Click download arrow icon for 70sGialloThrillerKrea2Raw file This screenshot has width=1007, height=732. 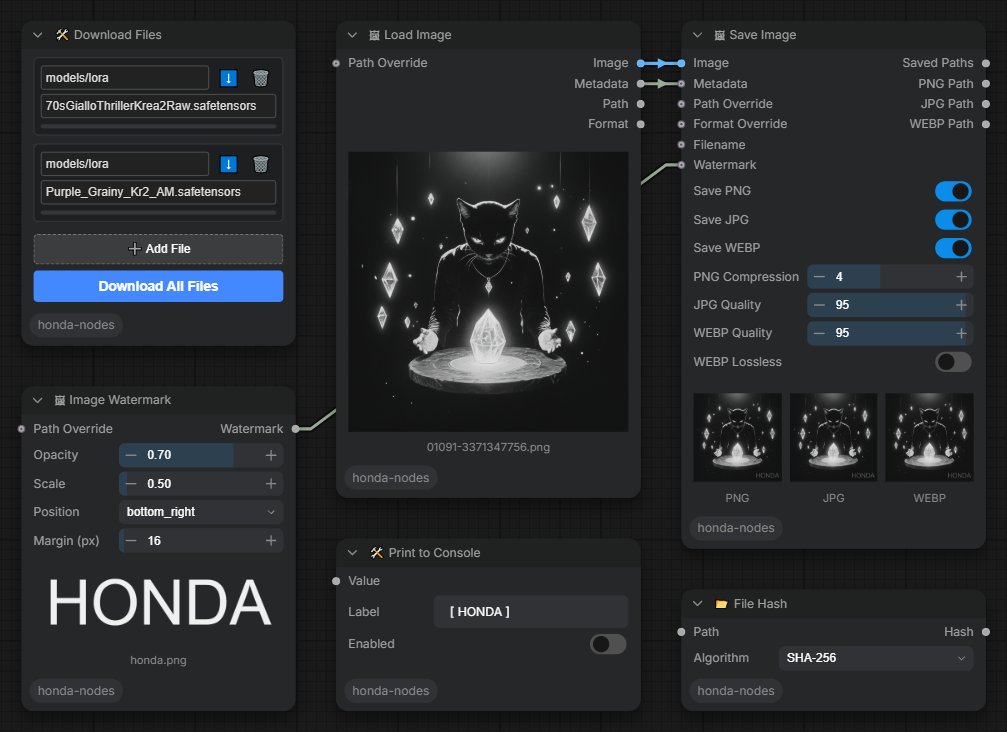(x=229, y=78)
